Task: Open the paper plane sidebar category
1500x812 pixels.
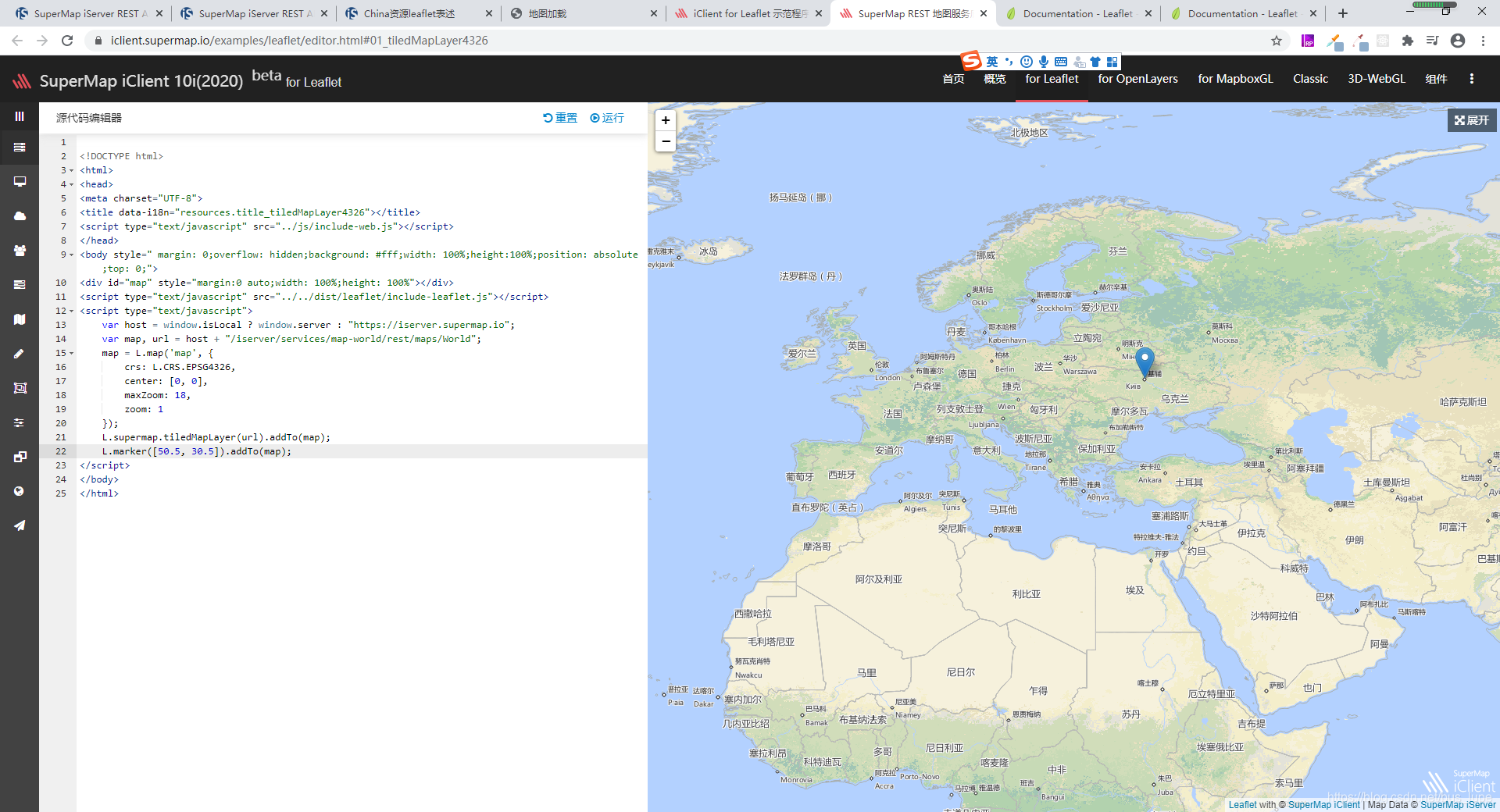Action: tap(20, 525)
